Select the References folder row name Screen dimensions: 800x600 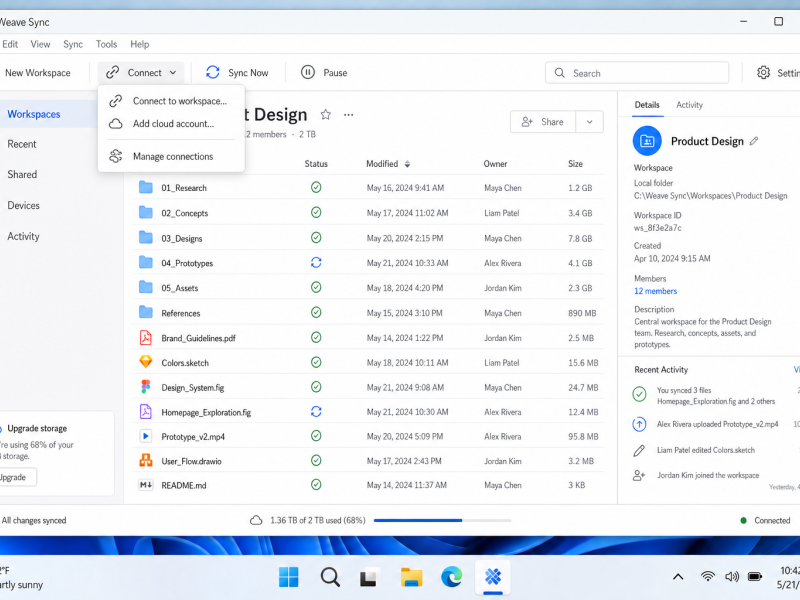tap(181, 313)
